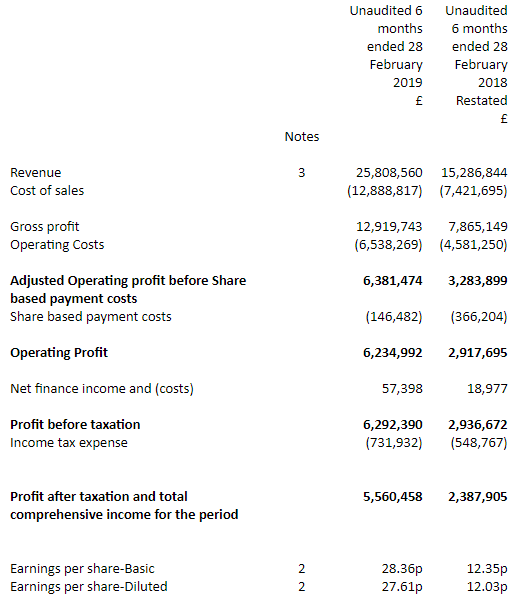Click the 2018 revenue value 15,286,844
Viewport: 512px width, 597px height.
point(474,173)
